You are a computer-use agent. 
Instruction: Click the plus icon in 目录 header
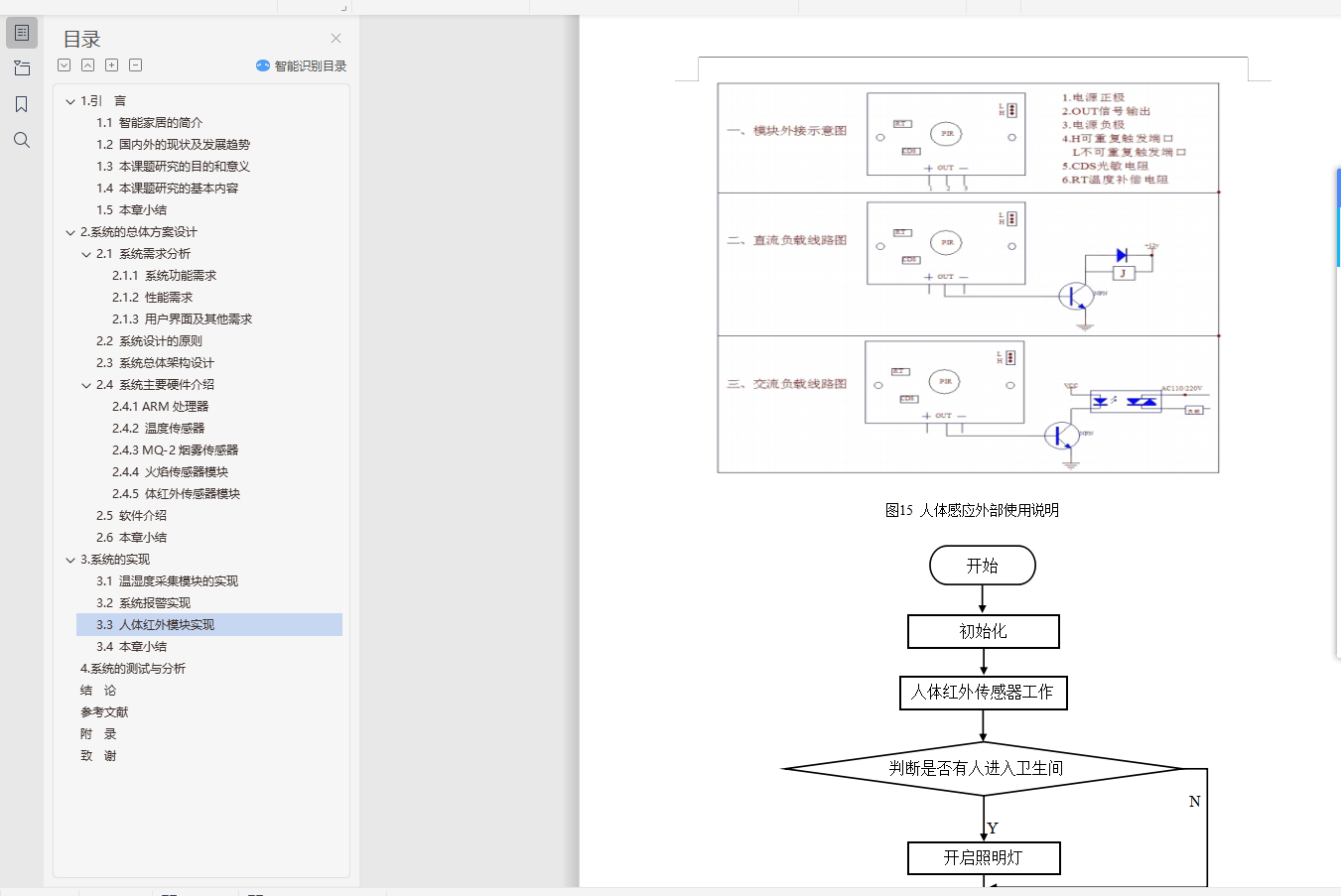[112, 65]
